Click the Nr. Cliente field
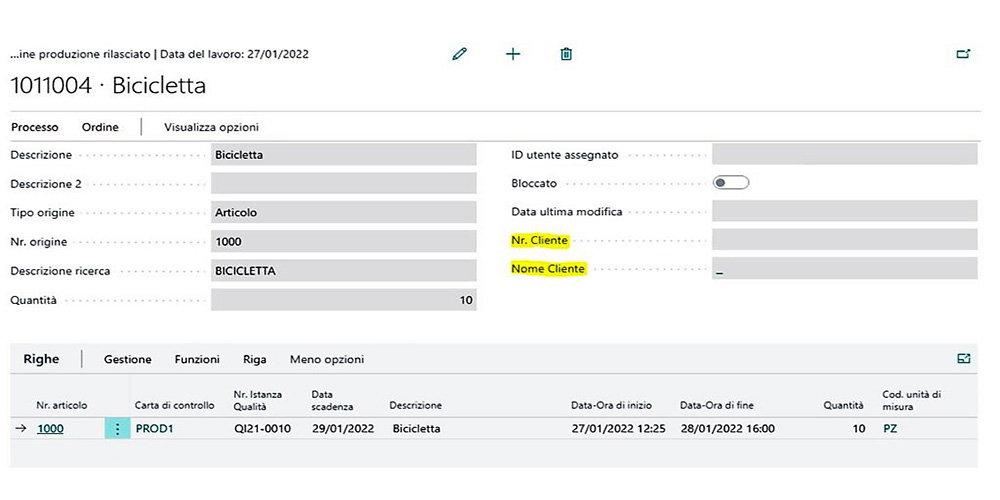Screen dimensions: 1000x500 pyautogui.click(x=843, y=240)
